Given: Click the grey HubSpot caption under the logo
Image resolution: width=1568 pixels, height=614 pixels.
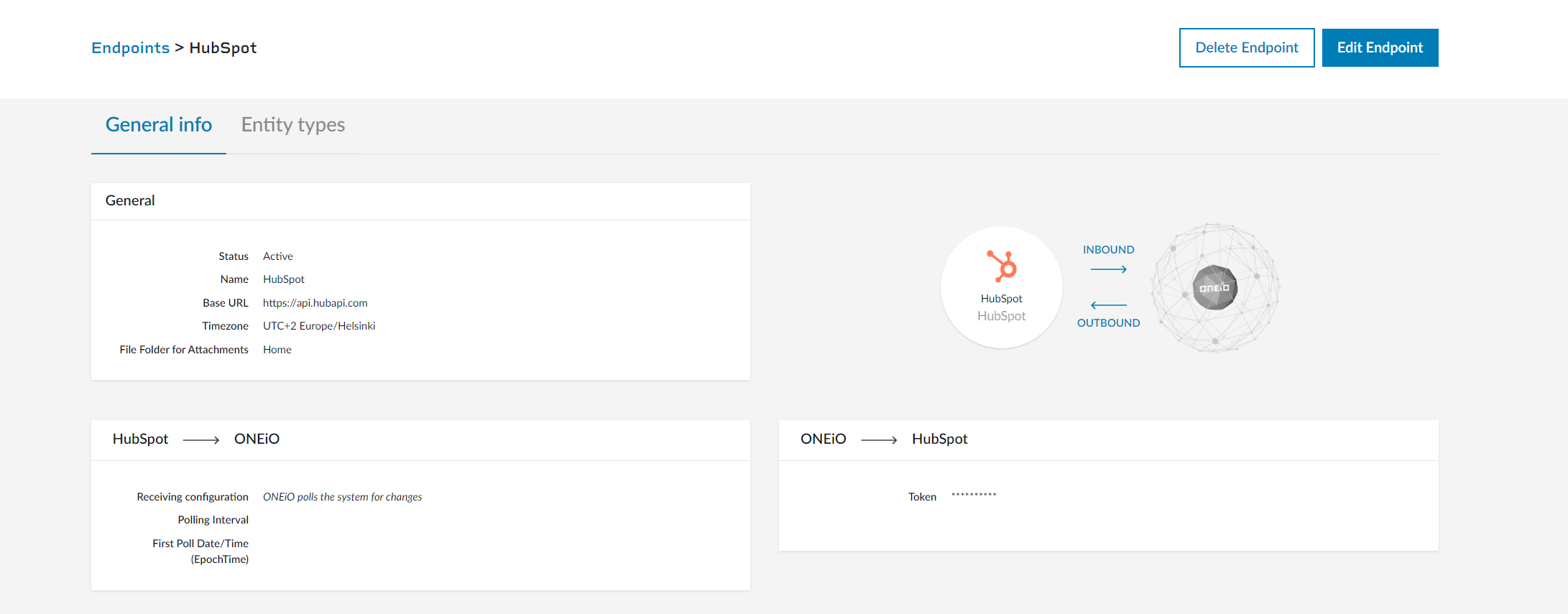Looking at the screenshot, I should 1002,316.
